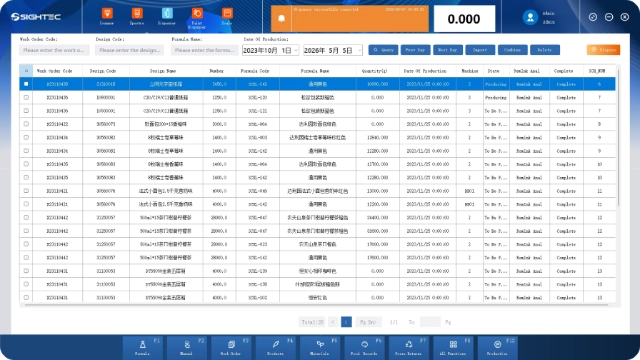
Task: Click the Machine column header
Action: click(x=470, y=71)
